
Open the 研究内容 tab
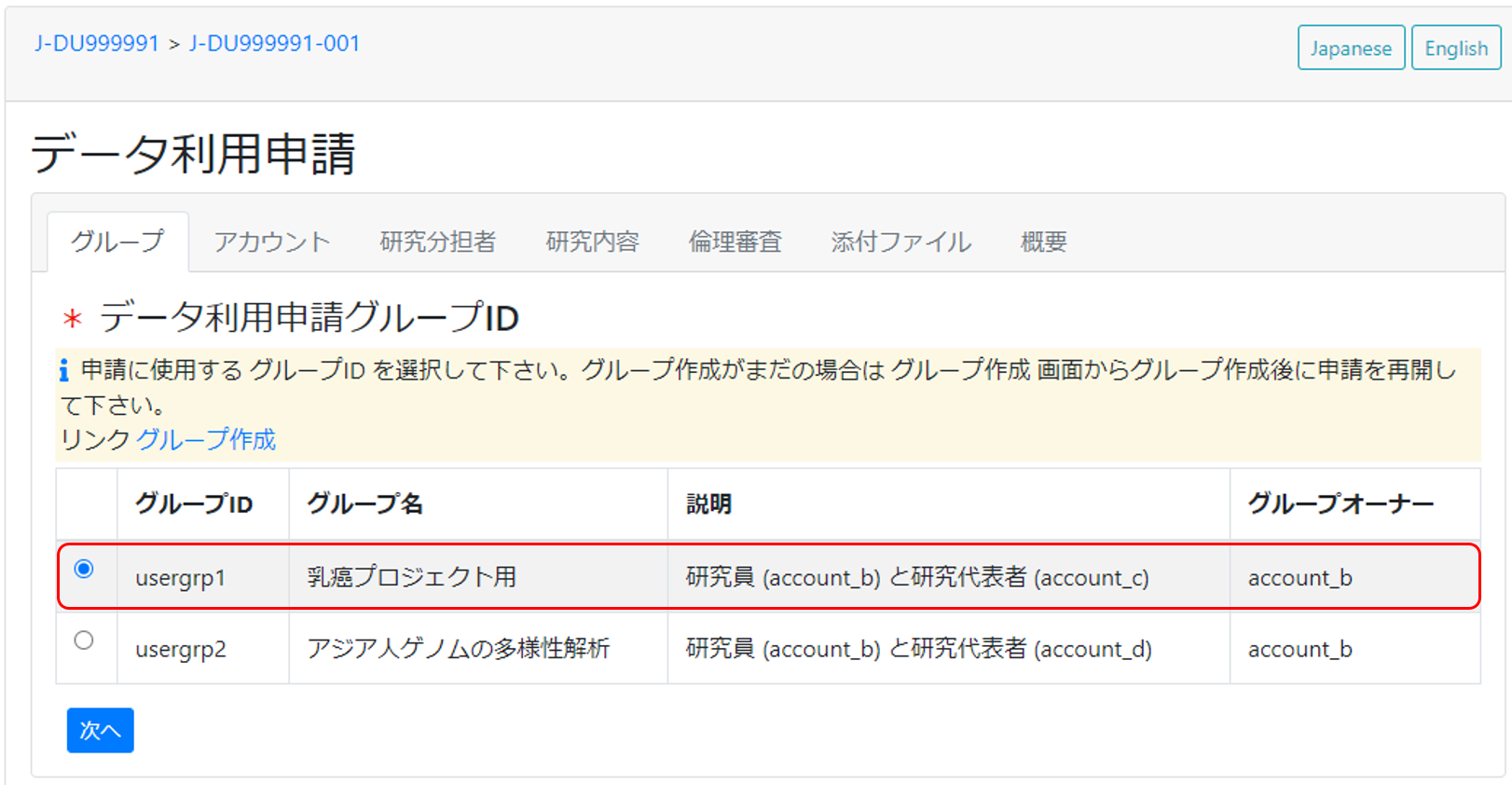pyautogui.click(x=592, y=241)
